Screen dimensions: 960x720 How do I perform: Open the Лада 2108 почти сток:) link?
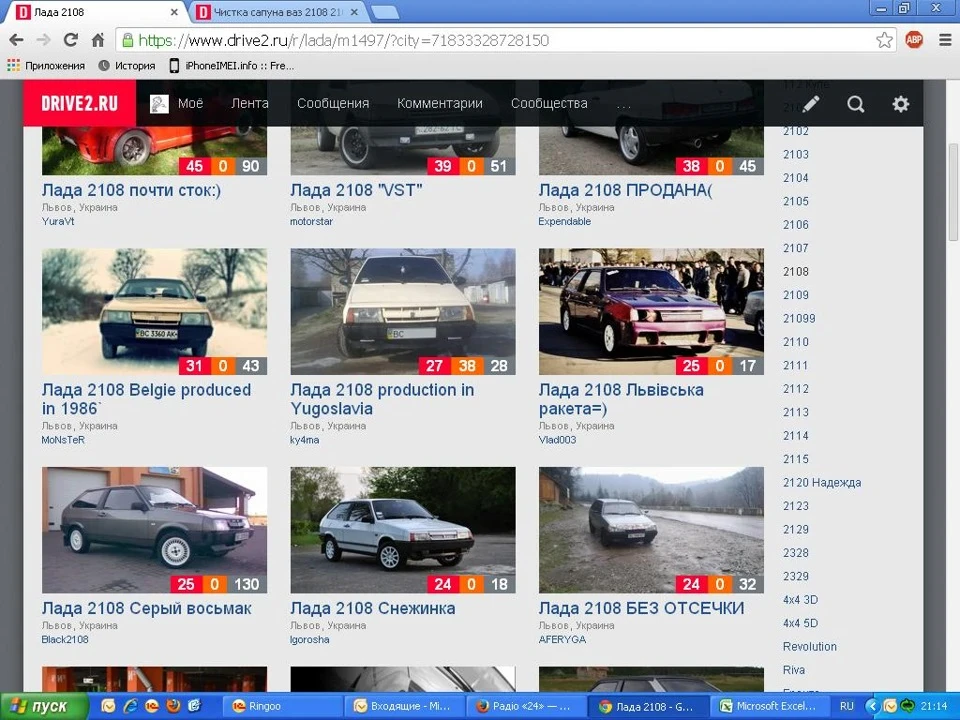[x=132, y=190]
